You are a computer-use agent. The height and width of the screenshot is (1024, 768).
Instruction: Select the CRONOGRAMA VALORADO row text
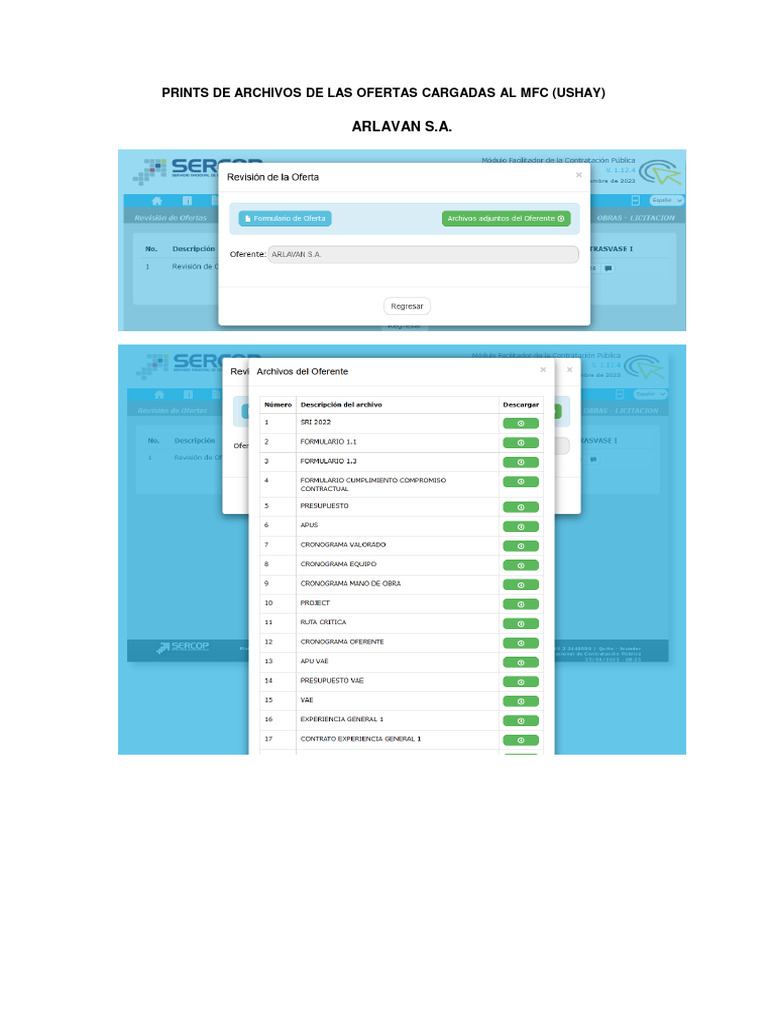(343, 545)
